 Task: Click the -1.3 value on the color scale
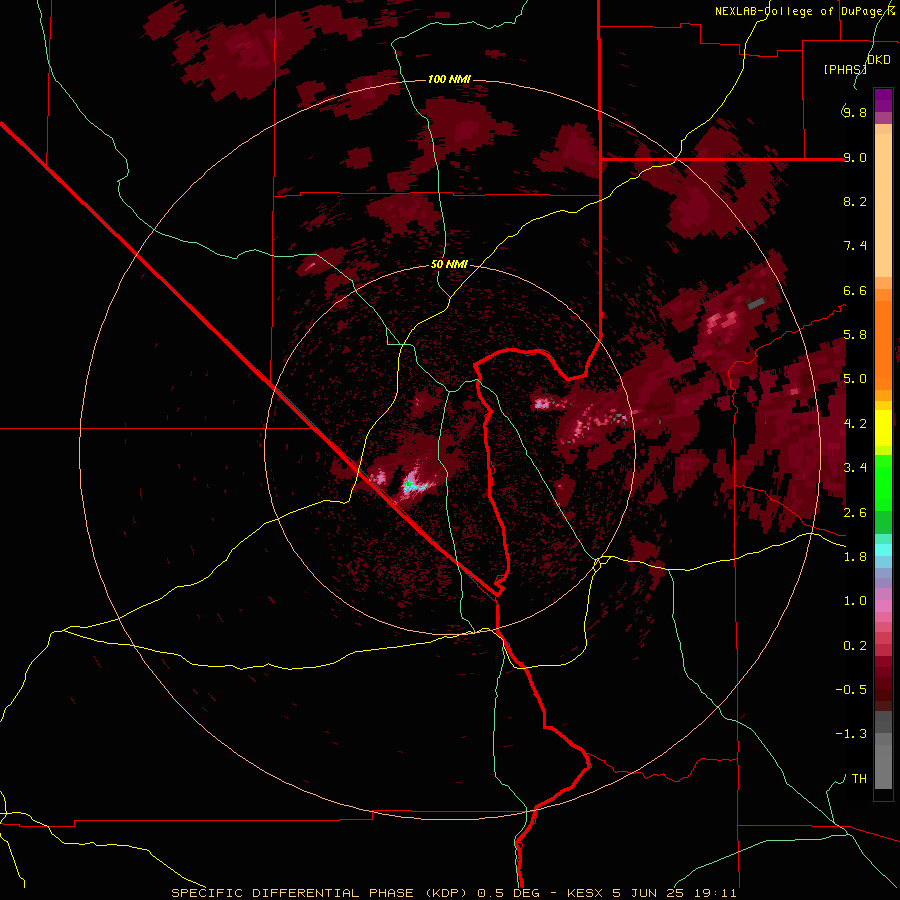851,734
